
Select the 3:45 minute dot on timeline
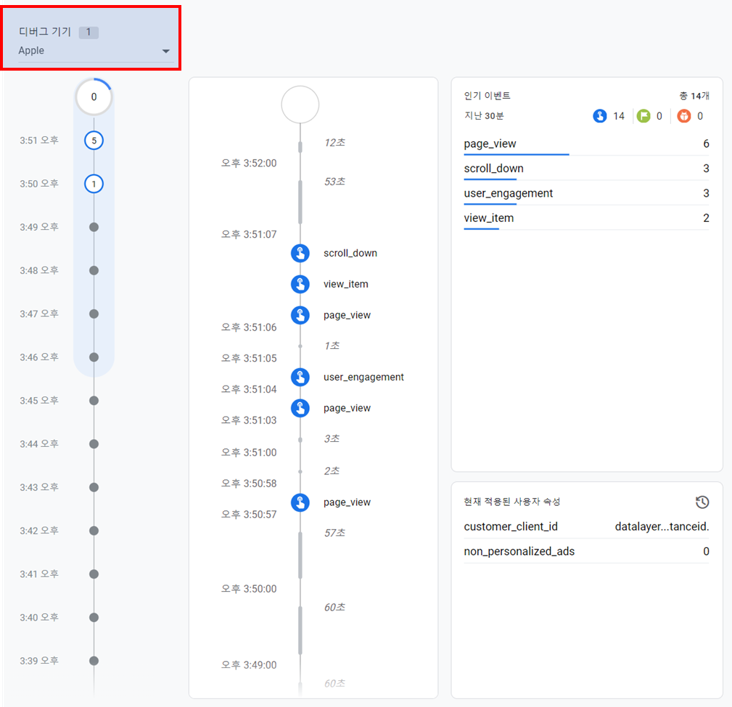[x=94, y=401]
